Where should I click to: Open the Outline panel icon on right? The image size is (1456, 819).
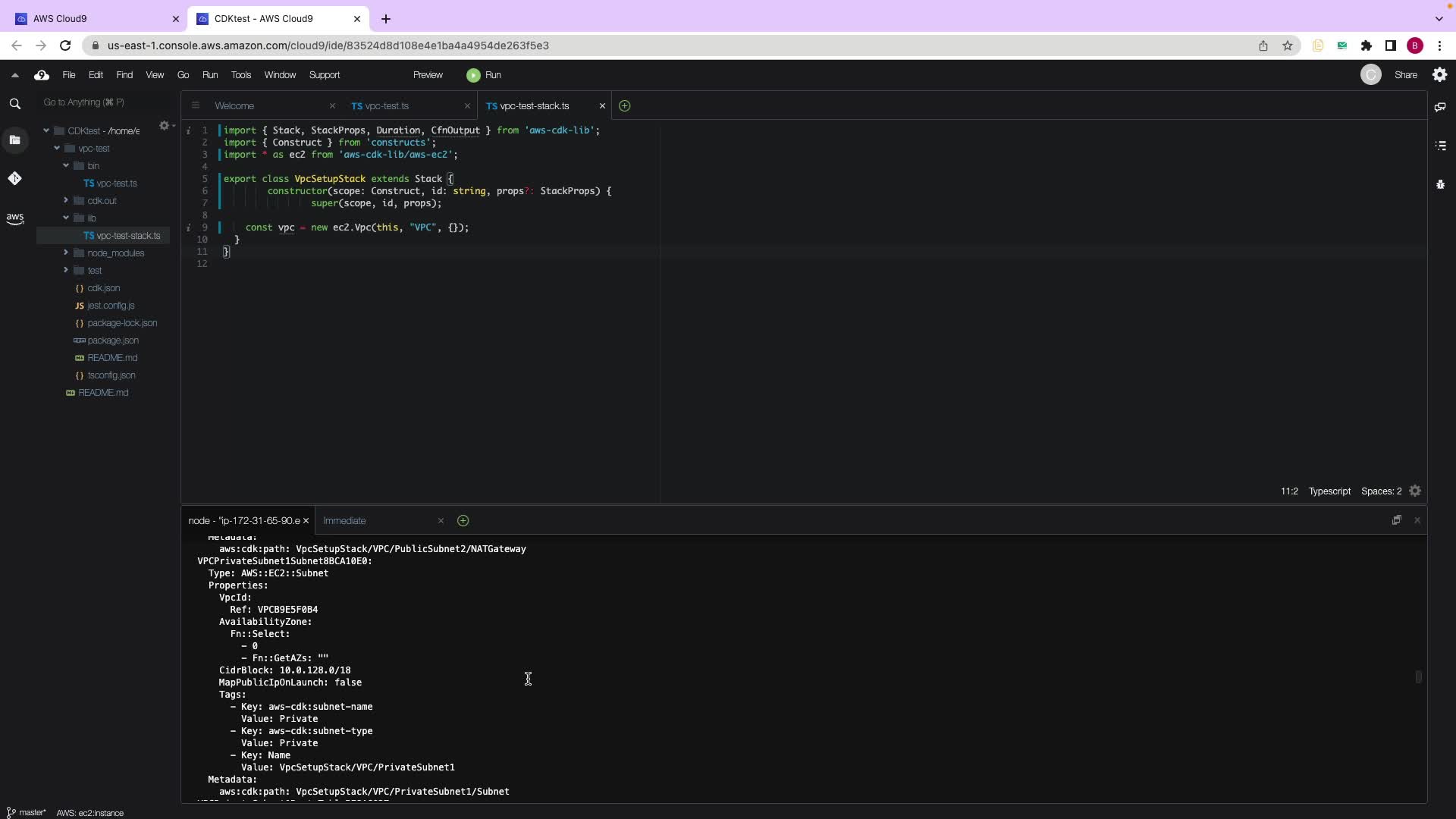[x=1440, y=146]
